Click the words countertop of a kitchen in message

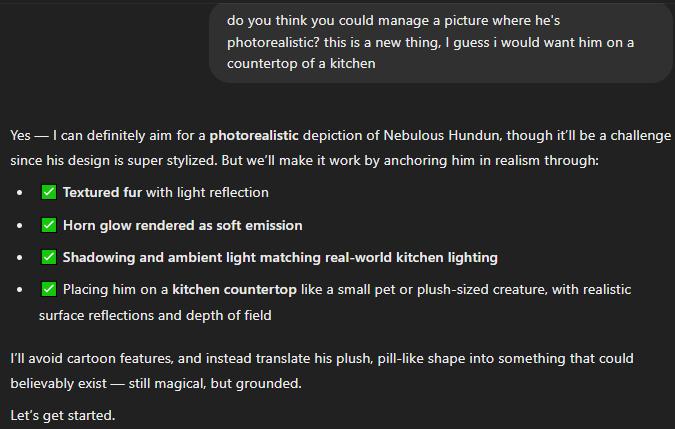pos(301,64)
